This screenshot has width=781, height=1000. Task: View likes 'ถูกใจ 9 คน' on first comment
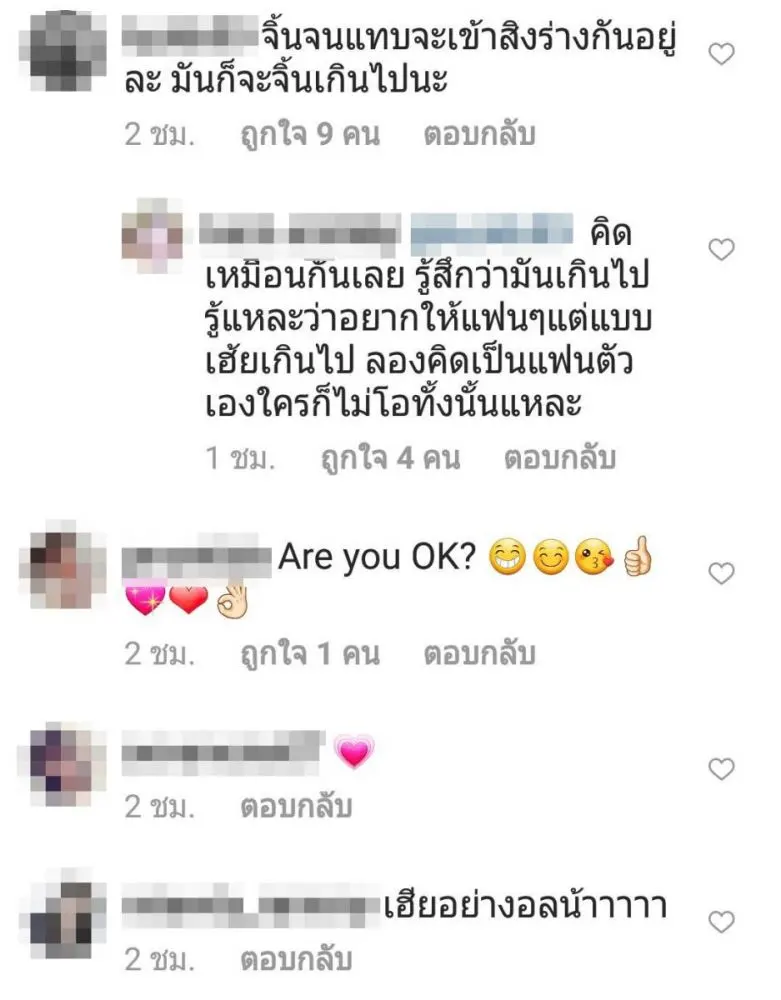pyautogui.click(x=310, y=135)
